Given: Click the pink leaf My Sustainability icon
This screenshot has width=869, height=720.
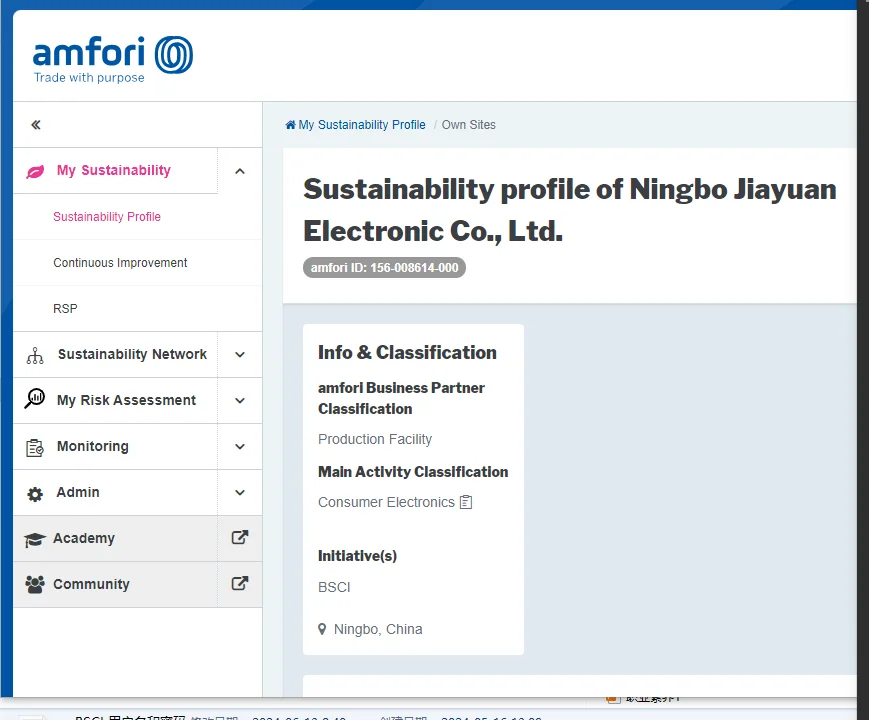Looking at the screenshot, I should [x=35, y=171].
